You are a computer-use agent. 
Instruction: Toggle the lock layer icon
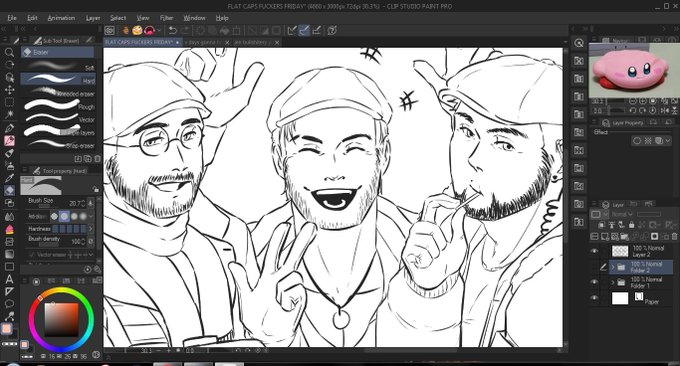(631, 225)
